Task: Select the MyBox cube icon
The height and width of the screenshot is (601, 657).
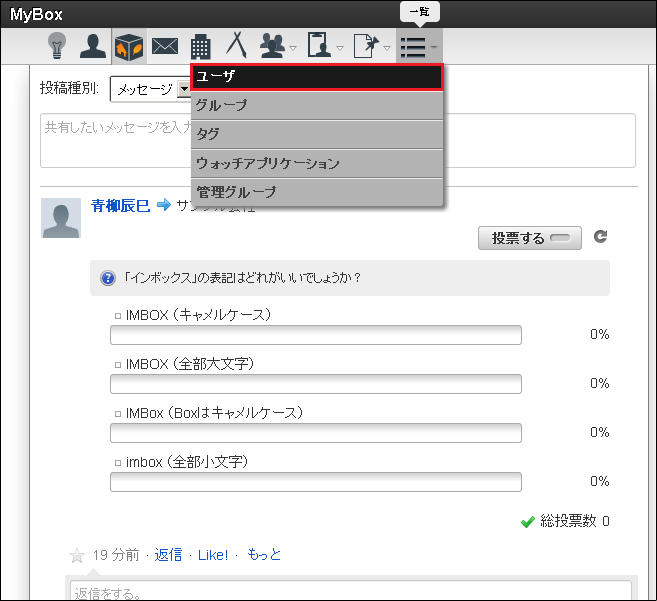Action: coord(129,47)
